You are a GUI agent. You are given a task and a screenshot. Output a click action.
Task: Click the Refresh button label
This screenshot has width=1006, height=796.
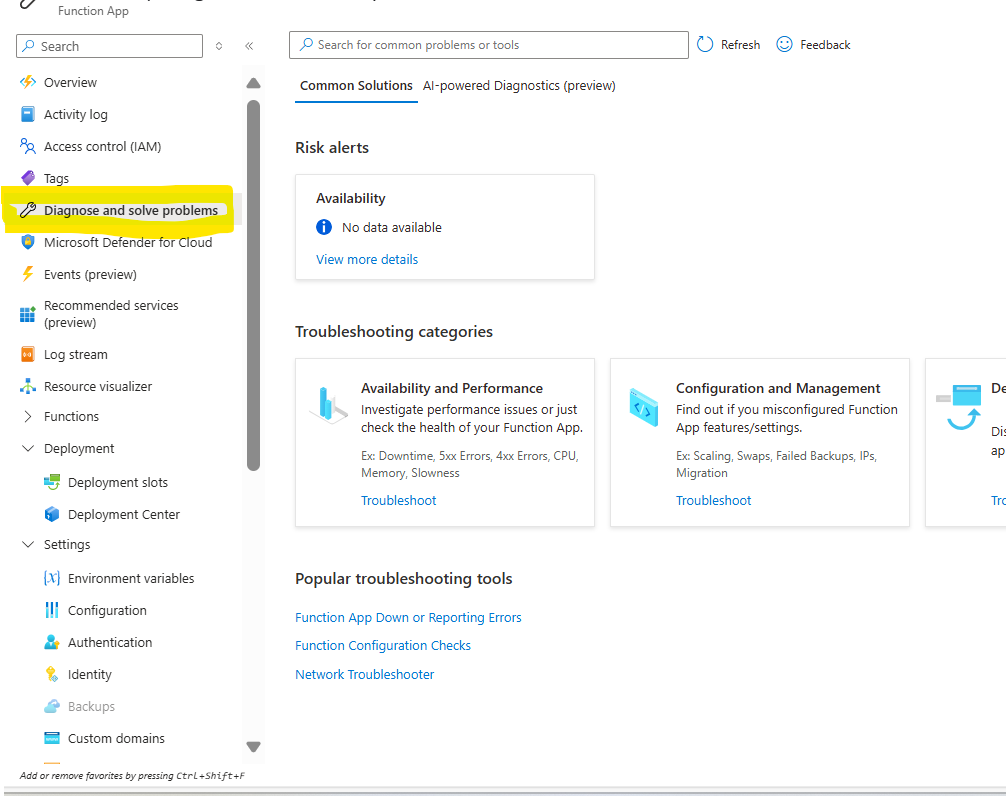tap(740, 44)
